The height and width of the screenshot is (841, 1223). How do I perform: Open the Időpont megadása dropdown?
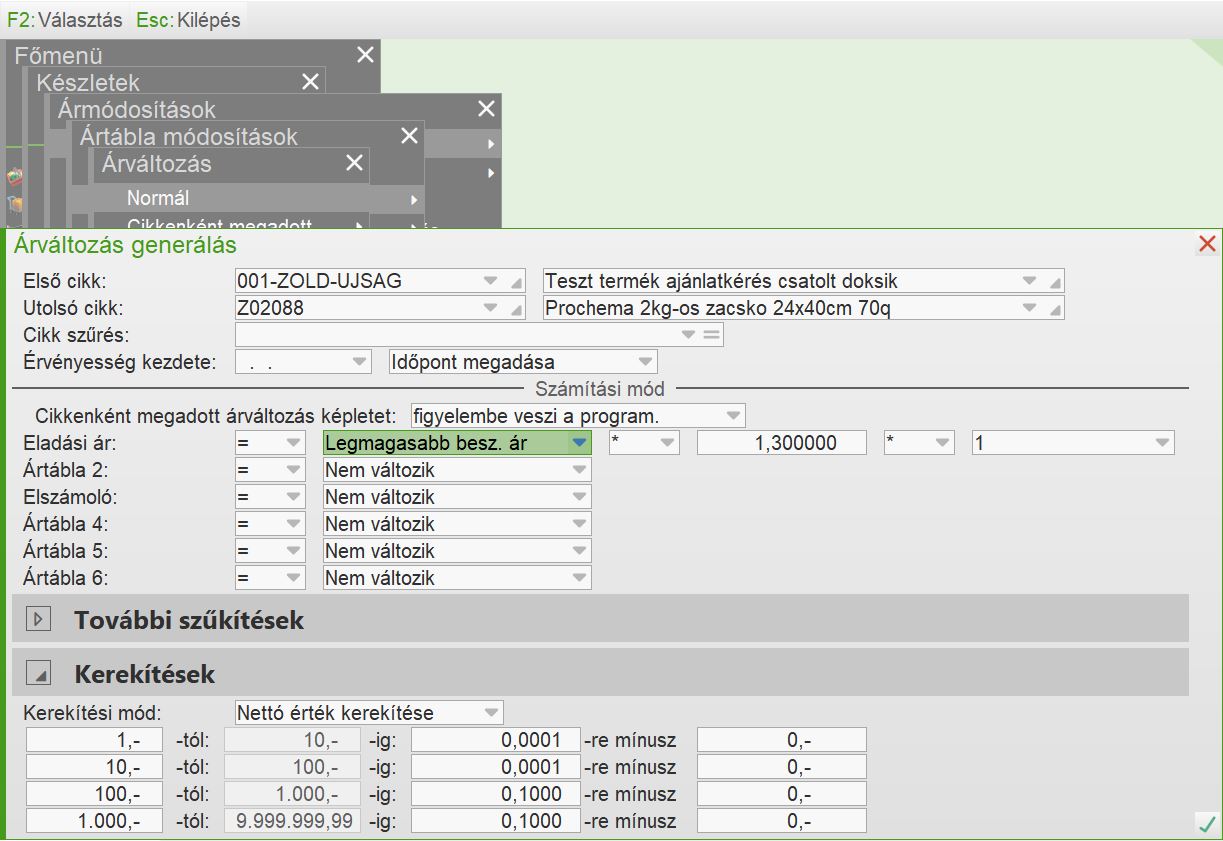[x=645, y=362]
